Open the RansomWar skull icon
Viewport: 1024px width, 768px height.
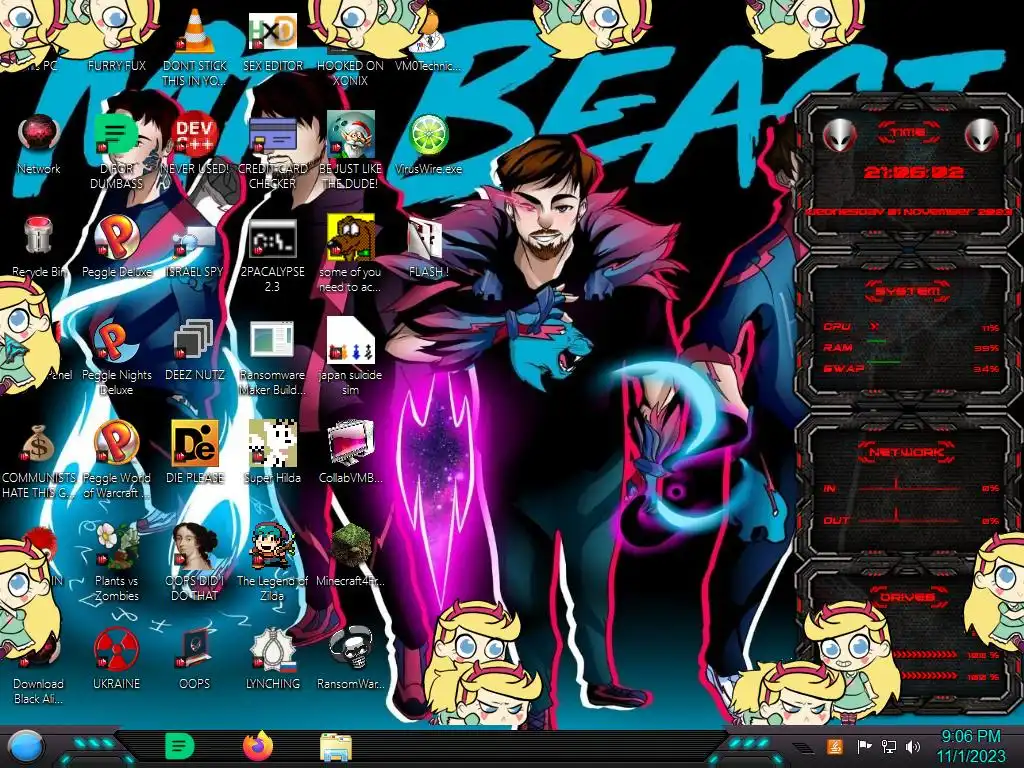point(350,660)
